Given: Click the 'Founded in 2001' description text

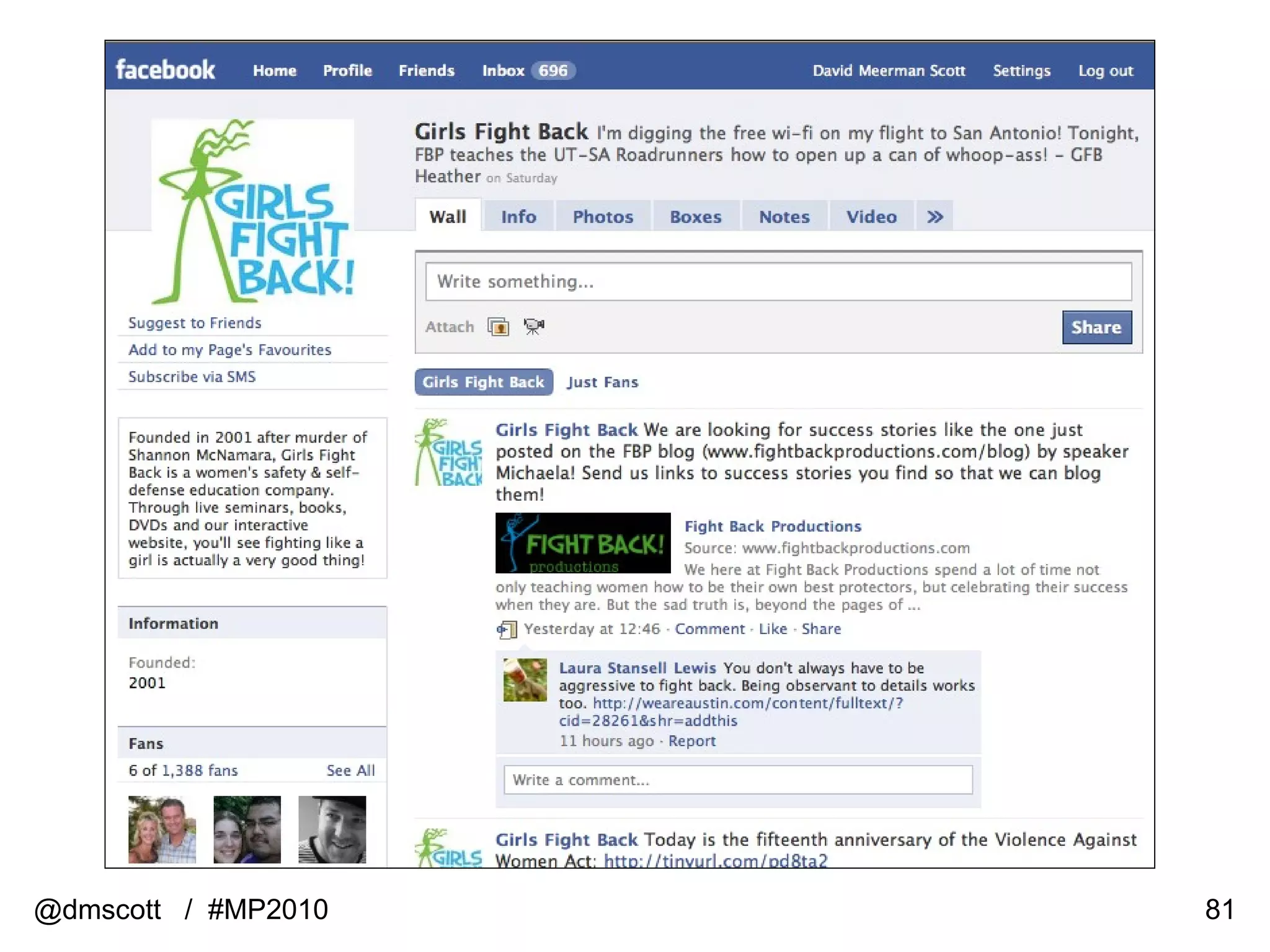Looking at the screenshot, I should pos(248,499).
